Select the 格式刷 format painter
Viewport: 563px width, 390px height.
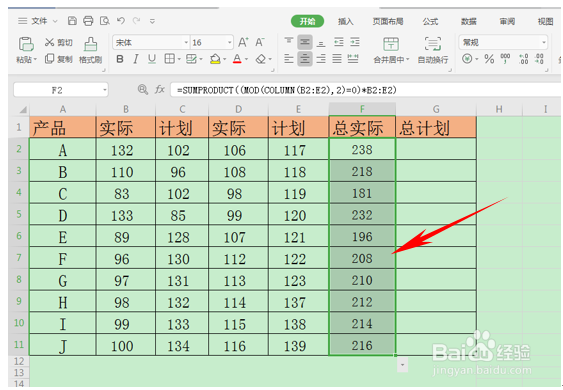[90, 50]
